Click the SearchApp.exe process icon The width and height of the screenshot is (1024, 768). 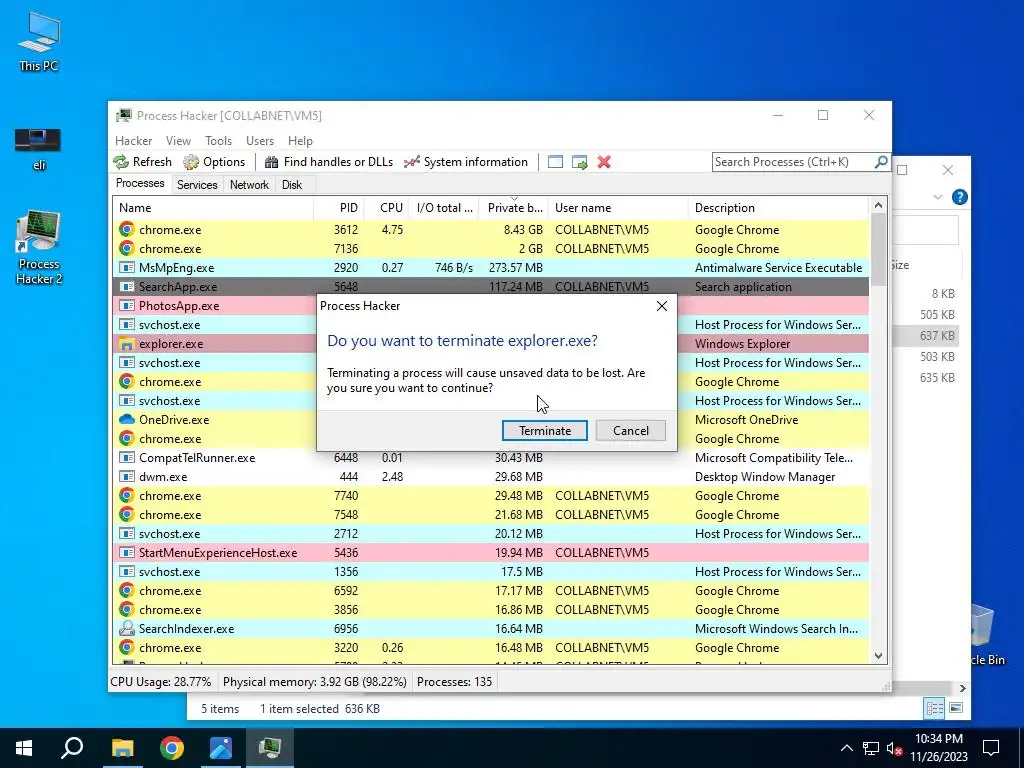127,287
